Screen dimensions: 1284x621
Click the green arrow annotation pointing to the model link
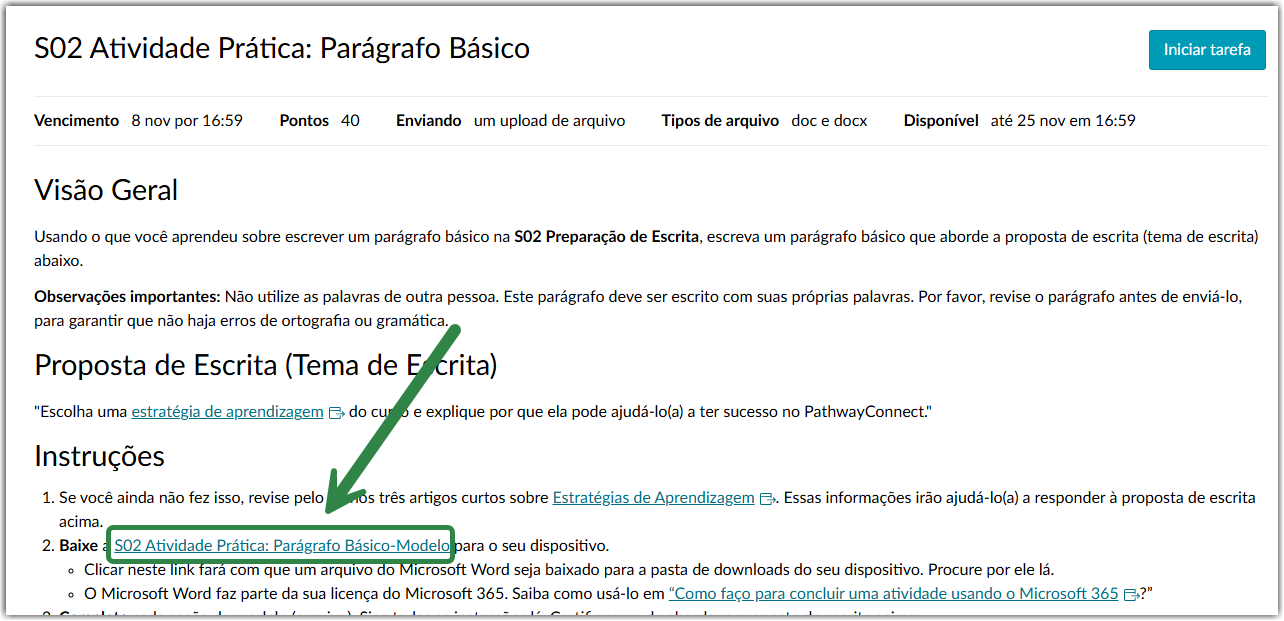tap(390, 420)
